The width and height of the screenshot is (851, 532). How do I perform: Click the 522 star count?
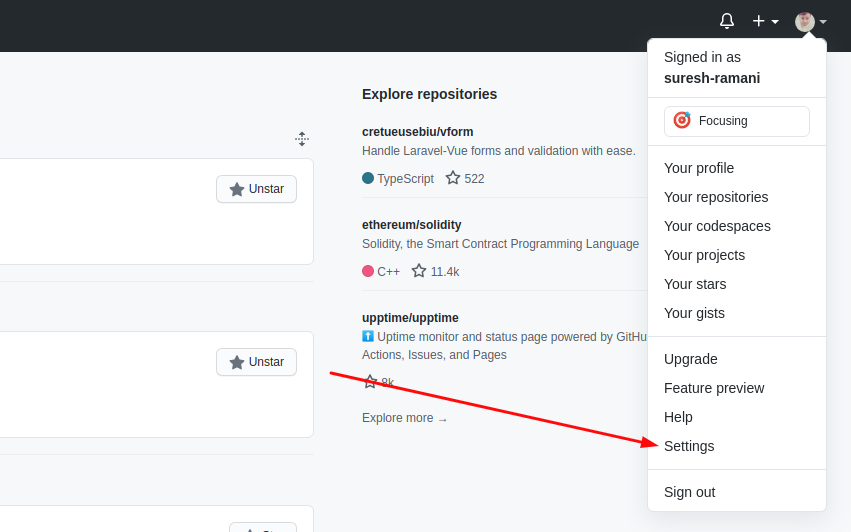(x=474, y=179)
